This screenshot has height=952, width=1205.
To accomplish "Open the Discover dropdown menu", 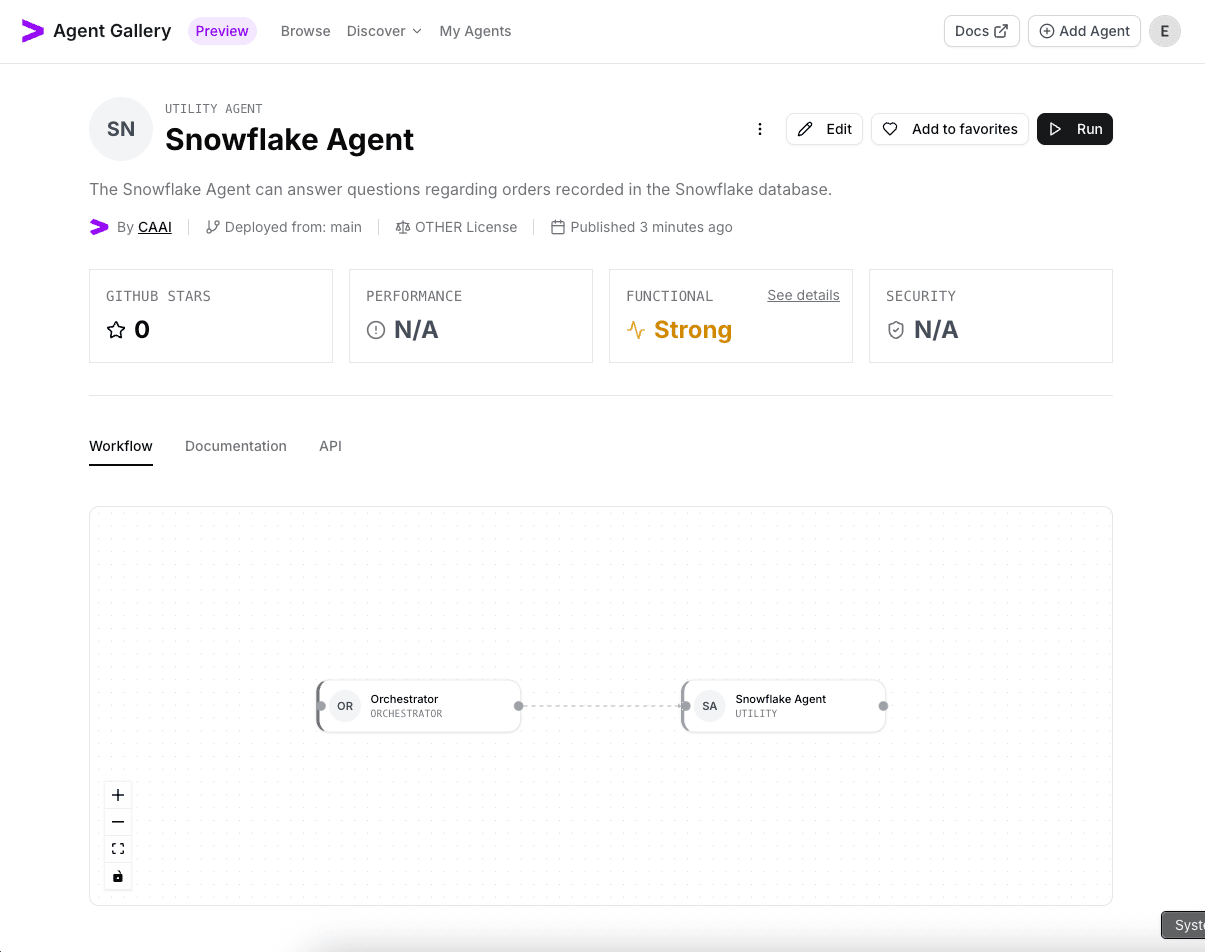I will [x=384, y=31].
